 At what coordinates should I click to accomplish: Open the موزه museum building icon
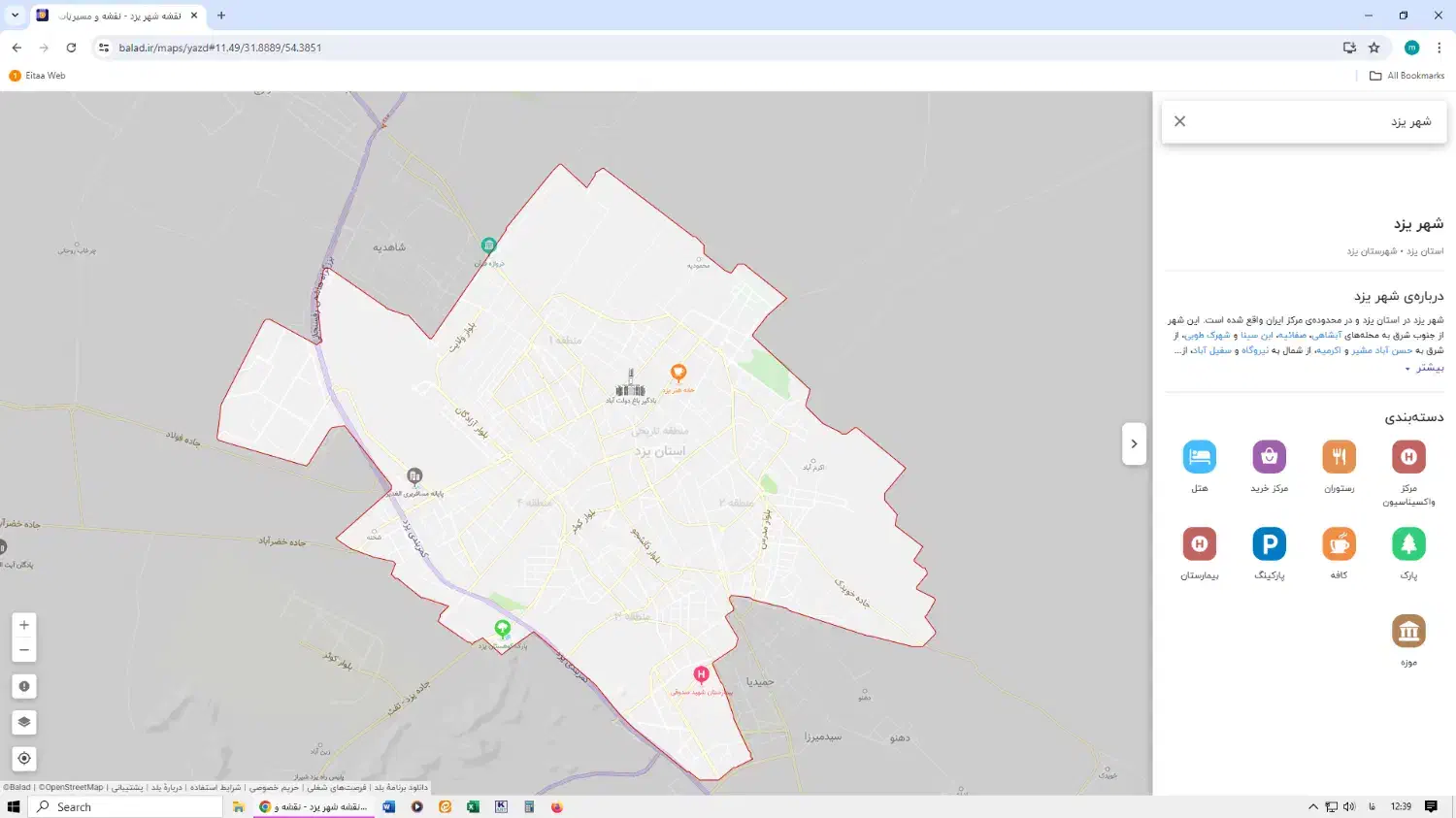[1408, 631]
